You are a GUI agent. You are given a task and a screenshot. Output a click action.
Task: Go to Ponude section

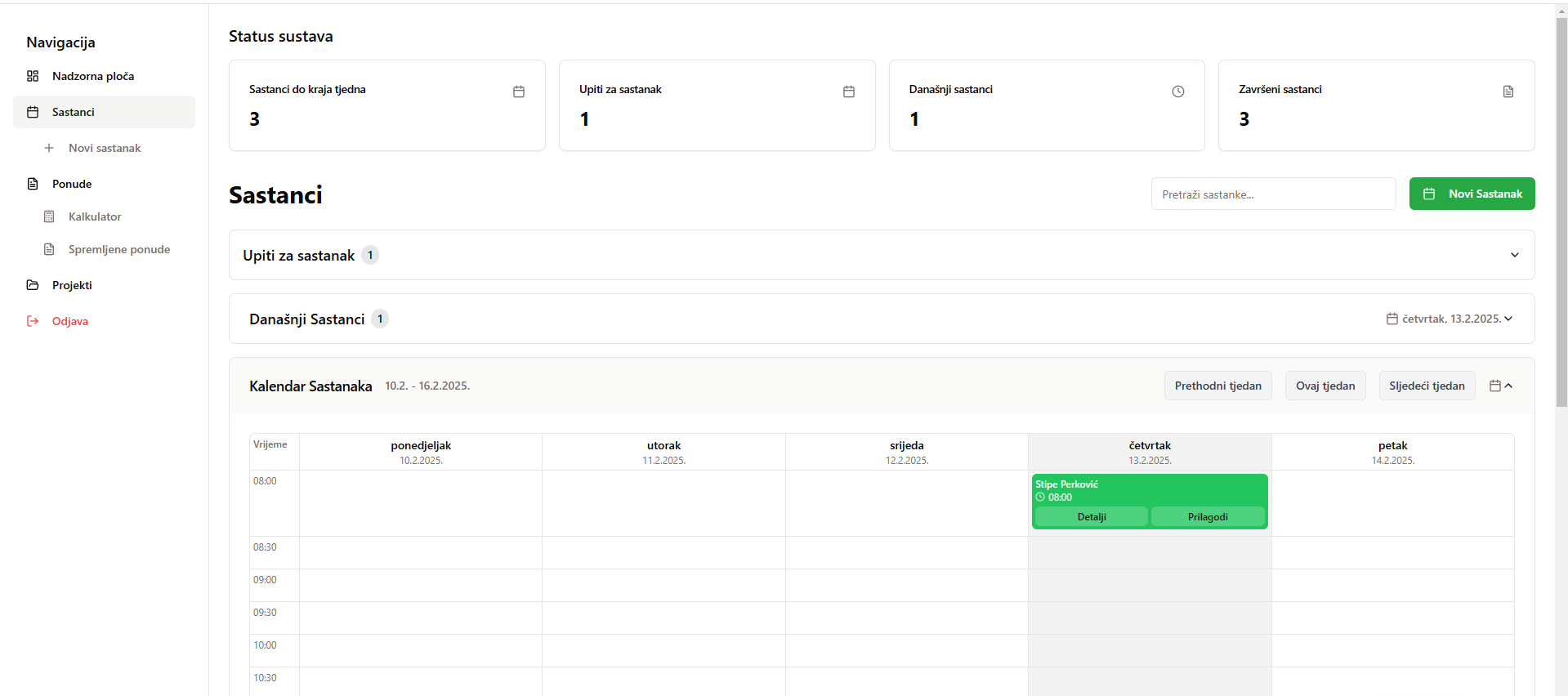pos(104,184)
